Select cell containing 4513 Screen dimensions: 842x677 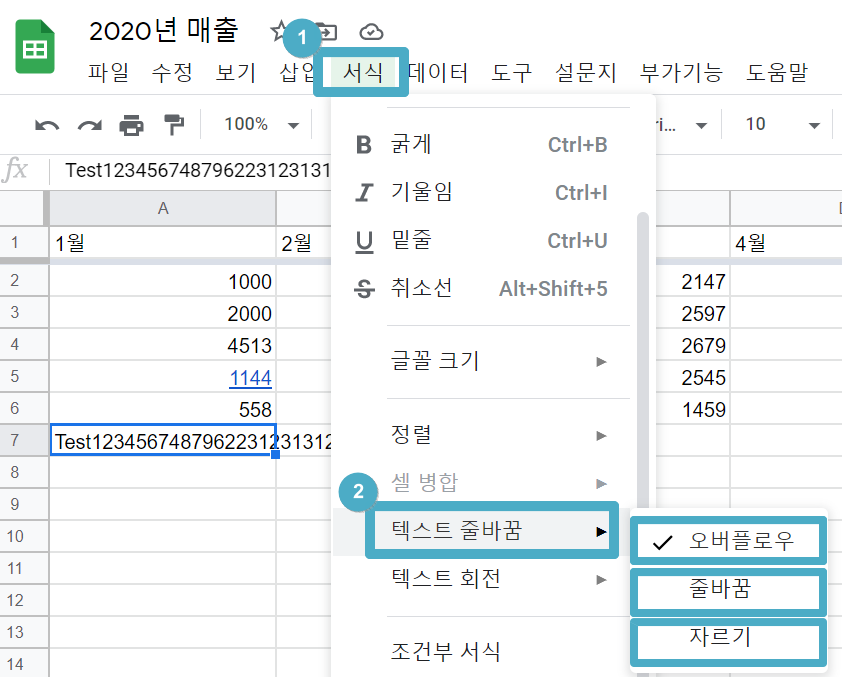pos(163,345)
